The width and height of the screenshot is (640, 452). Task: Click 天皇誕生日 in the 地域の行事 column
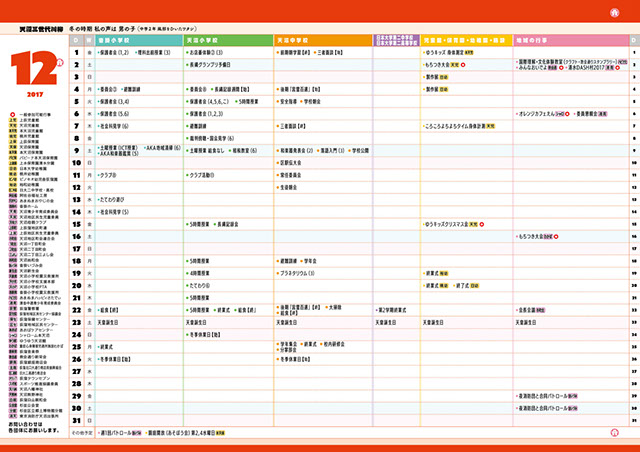[x=526, y=322]
